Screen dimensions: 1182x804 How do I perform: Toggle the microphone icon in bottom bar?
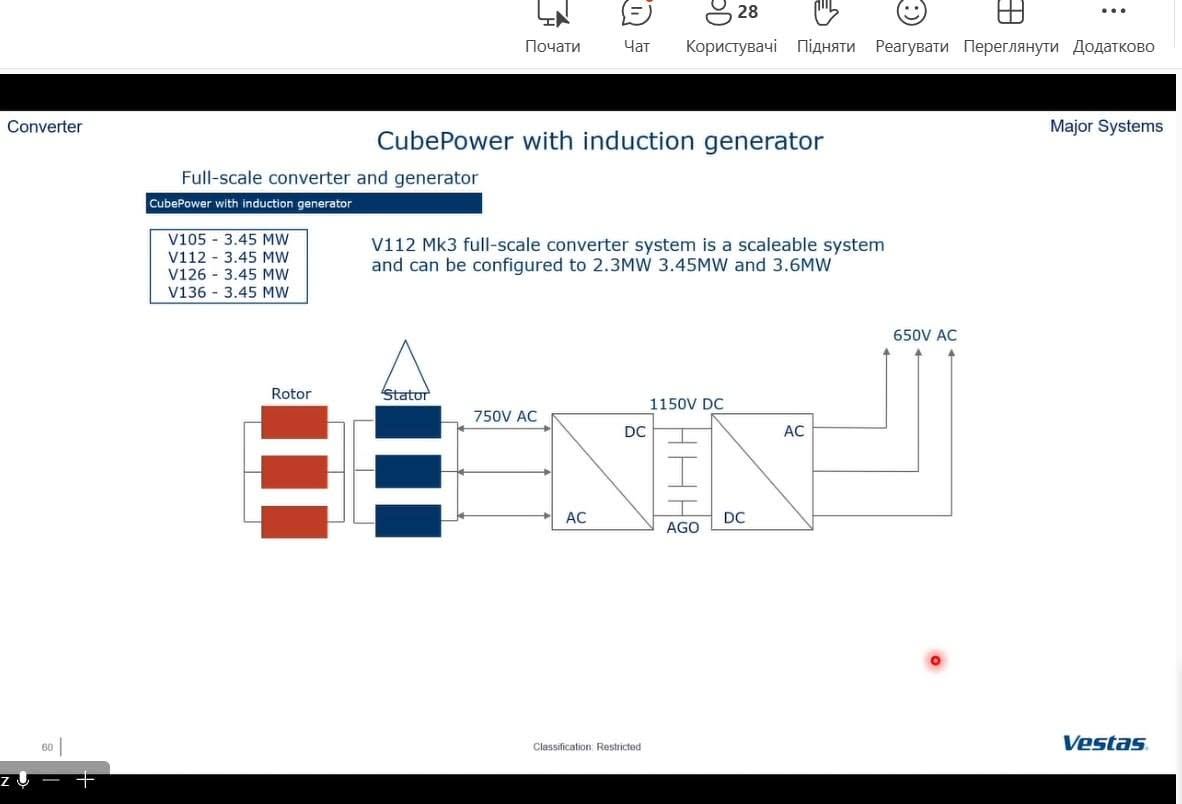point(23,780)
